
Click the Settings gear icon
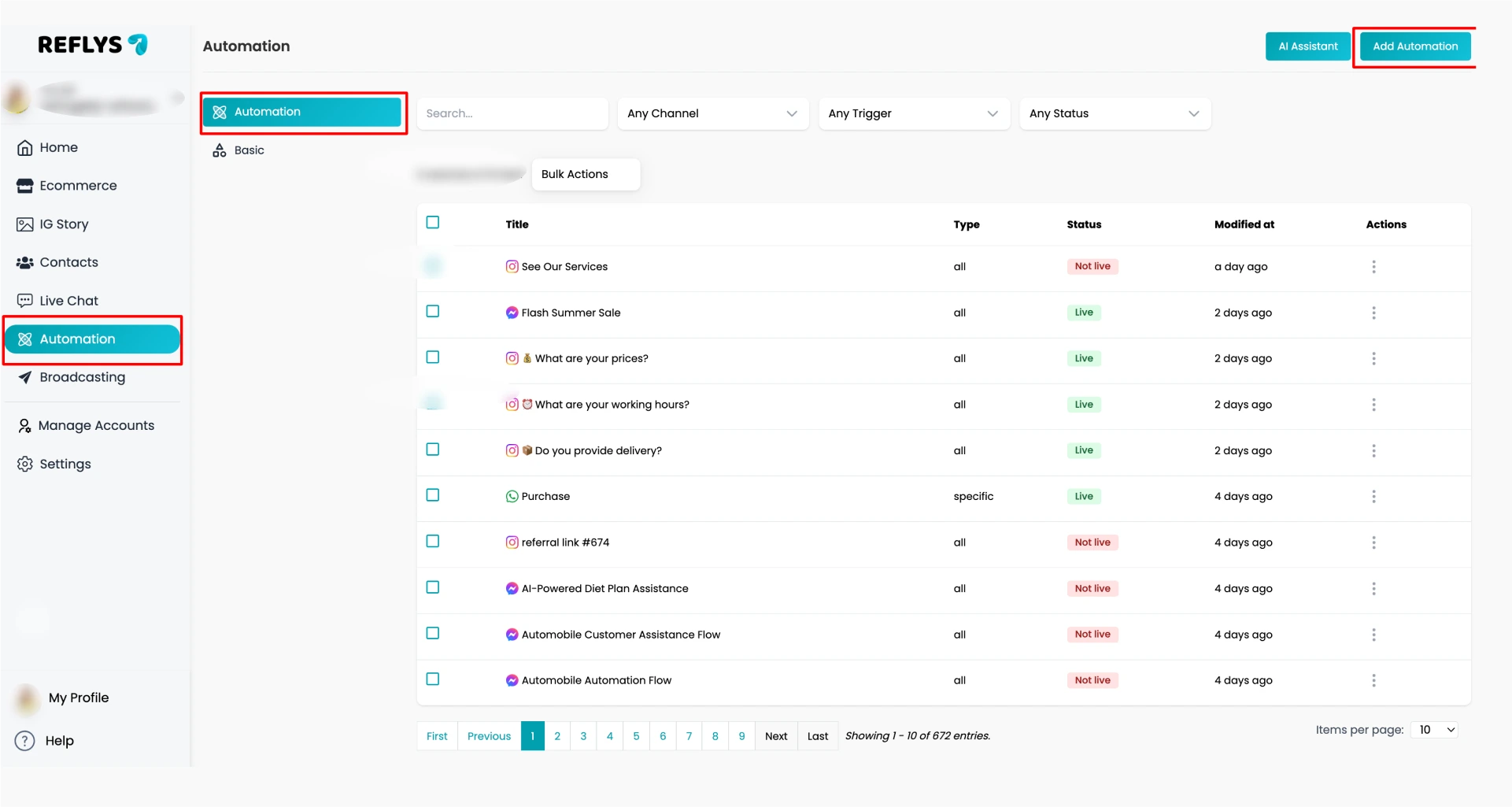[x=25, y=464]
